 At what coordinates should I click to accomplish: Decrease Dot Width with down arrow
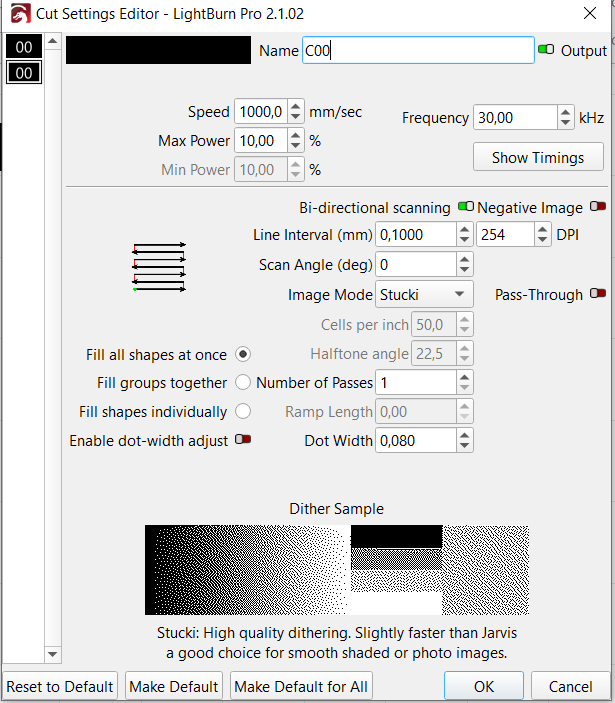[464, 446]
